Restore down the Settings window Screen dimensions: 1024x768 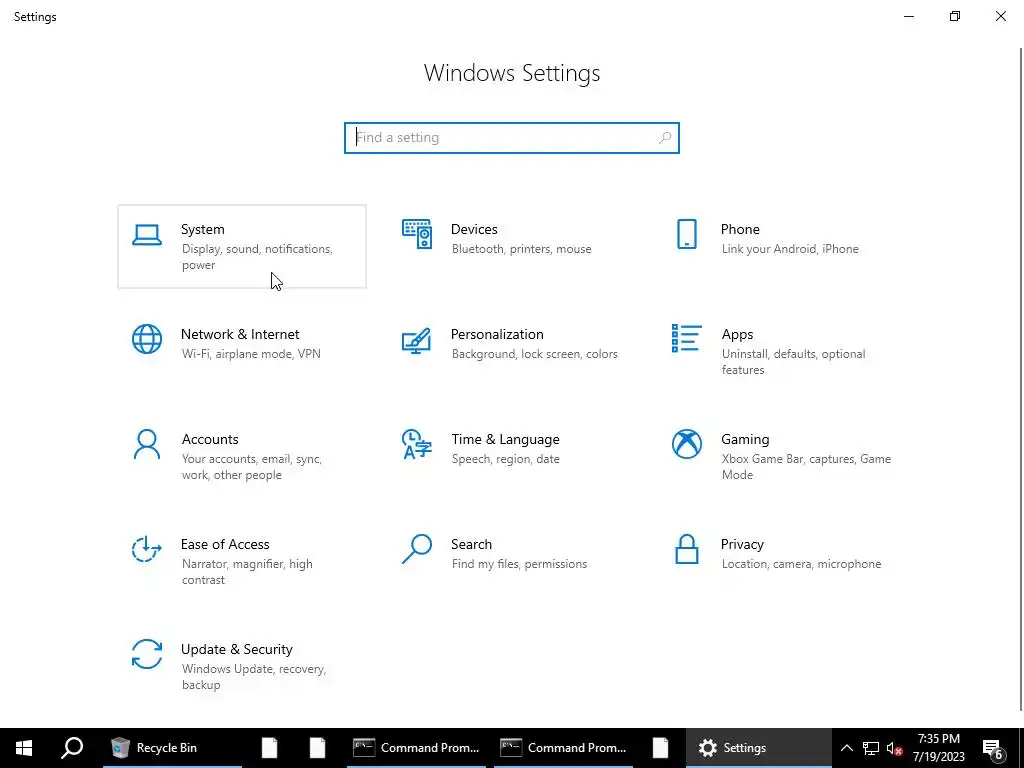955,16
